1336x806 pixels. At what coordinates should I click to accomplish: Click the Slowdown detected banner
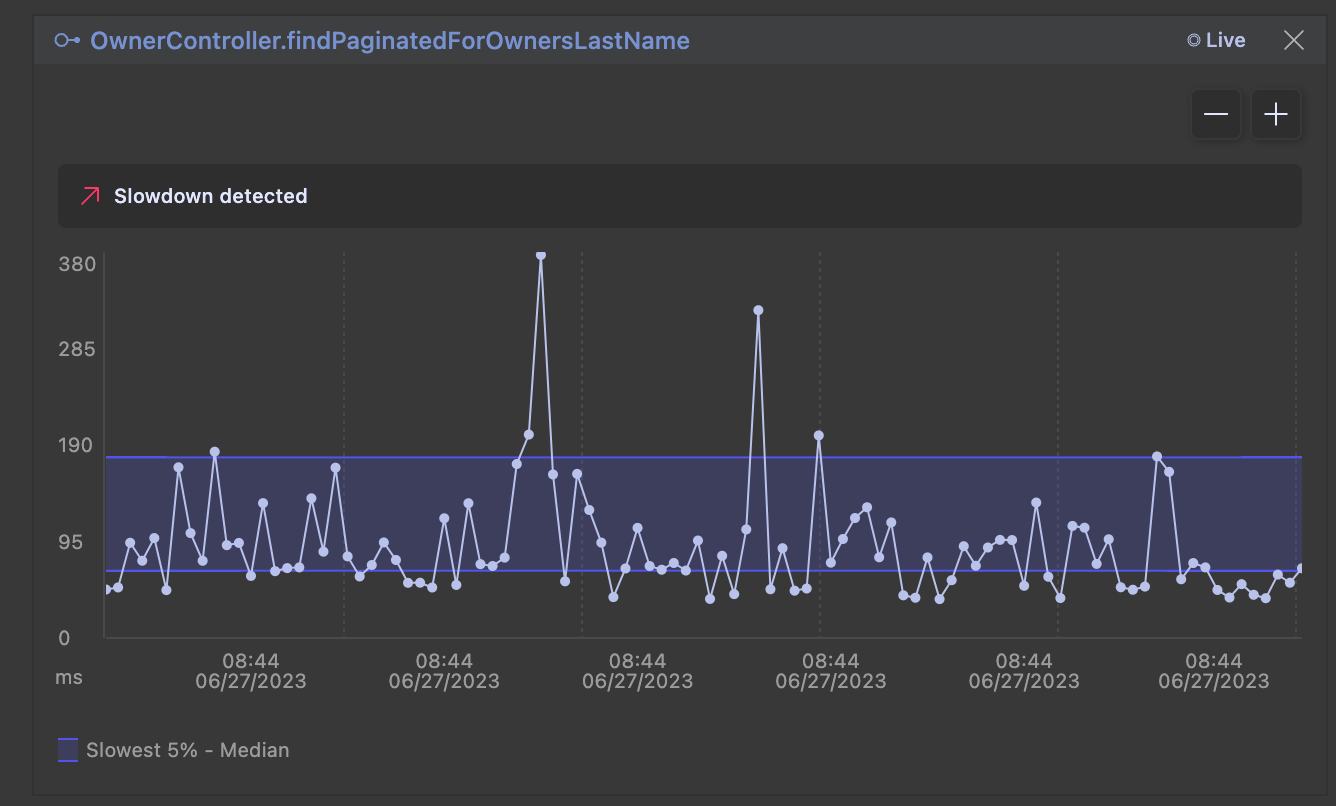(x=680, y=196)
